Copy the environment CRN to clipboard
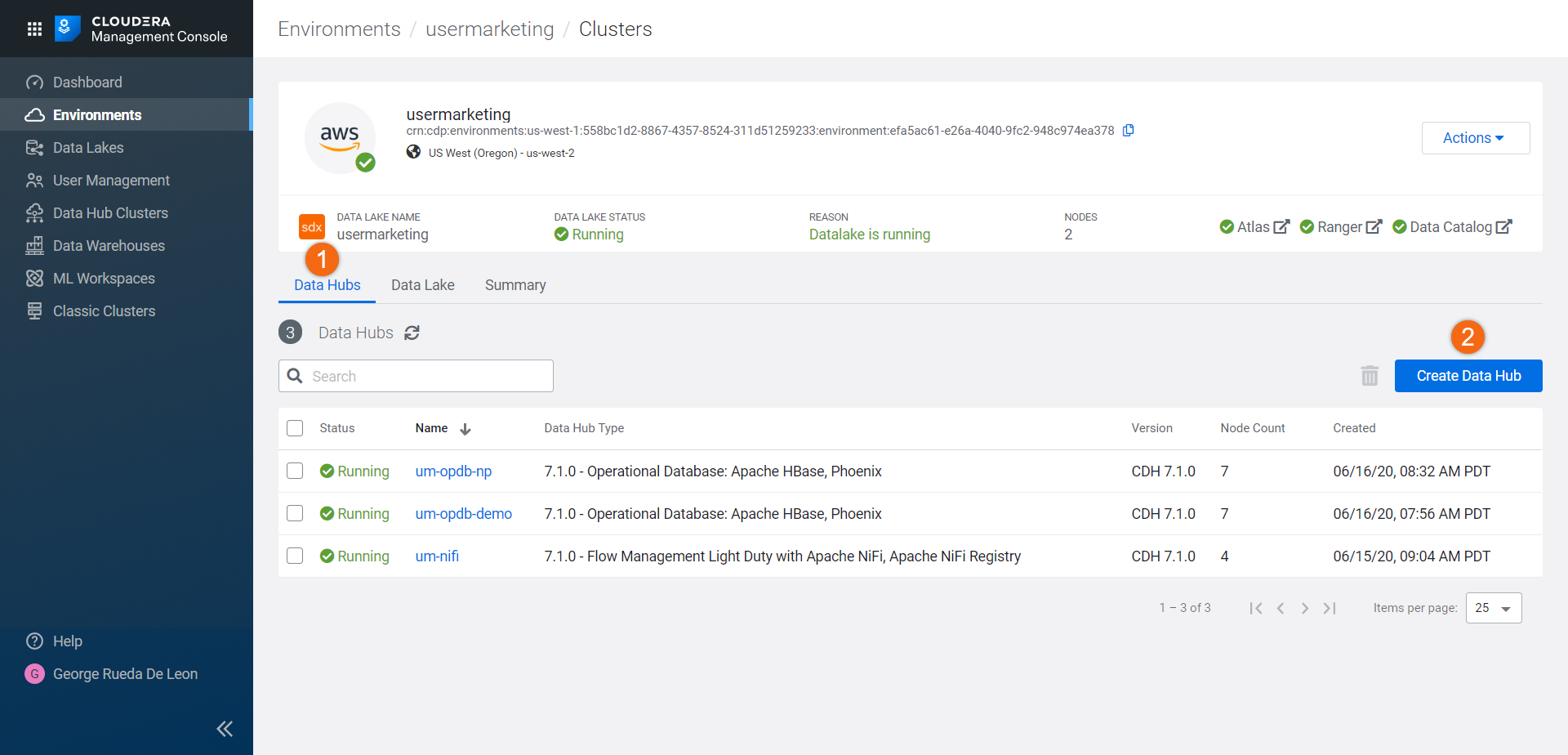The width and height of the screenshot is (1568, 755). click(x=1129, y=131)
